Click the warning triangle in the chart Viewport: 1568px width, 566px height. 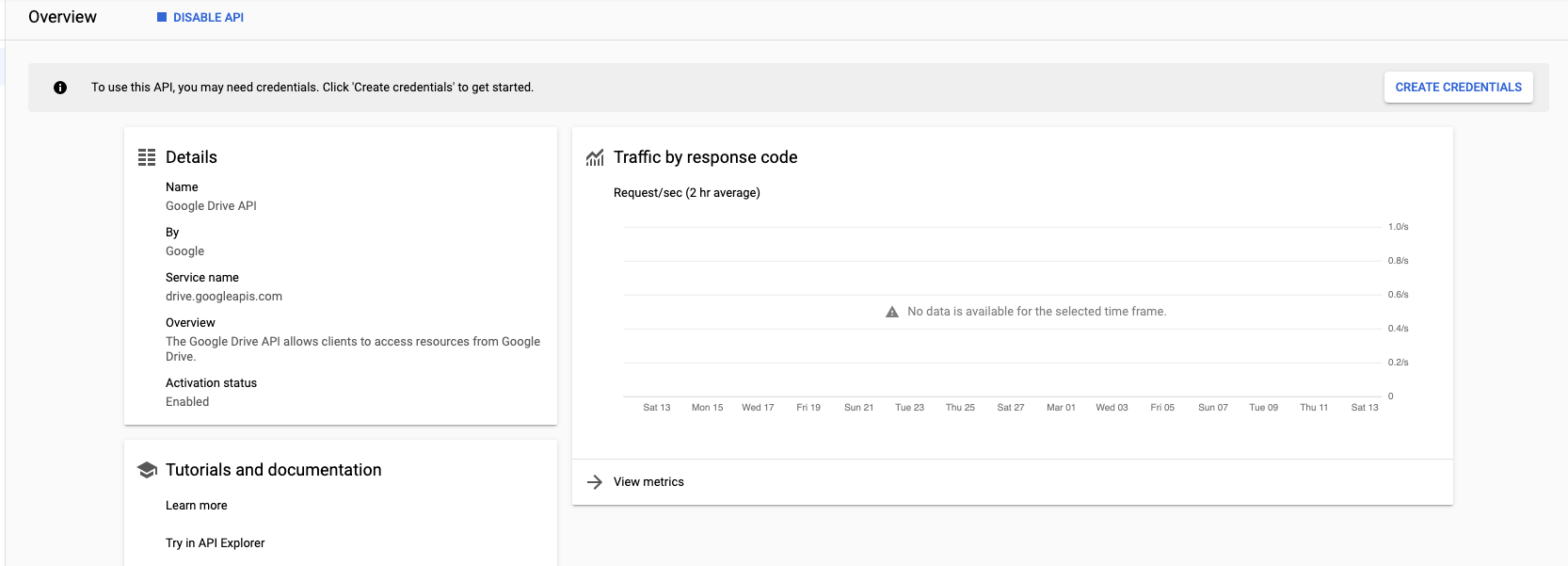coord(892,312)
